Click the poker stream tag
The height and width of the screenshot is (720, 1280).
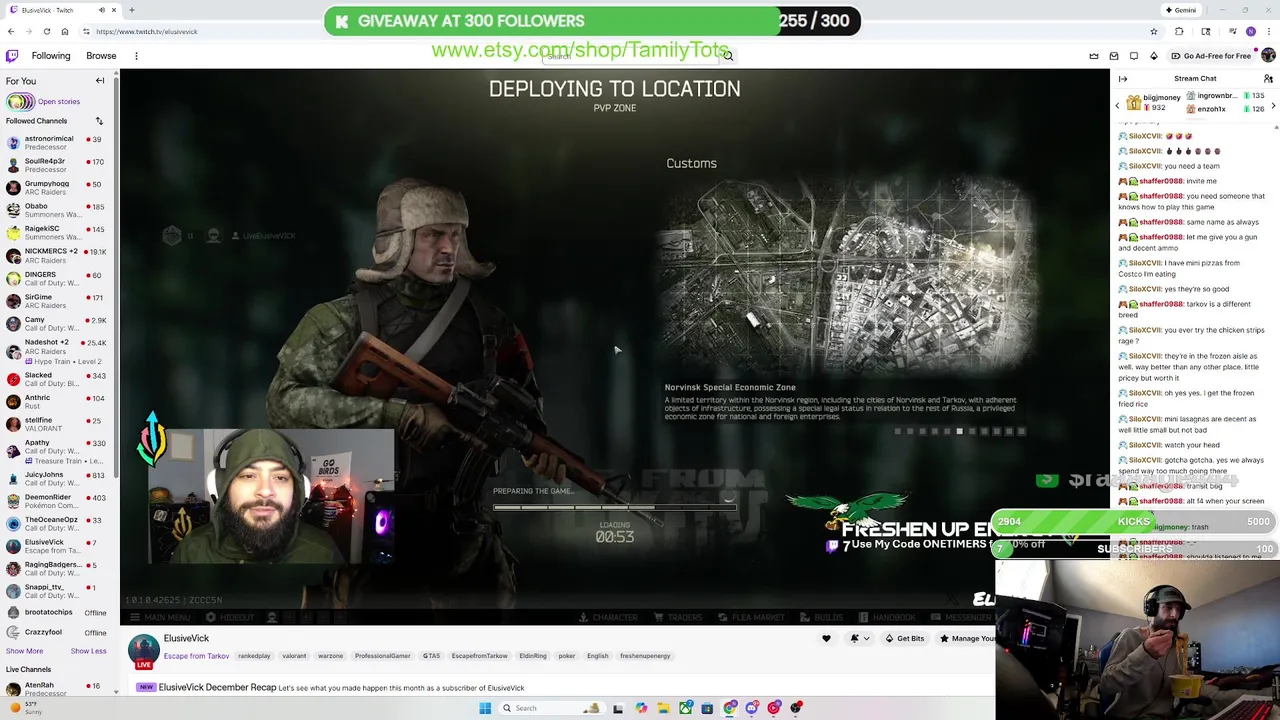[567, 656]
